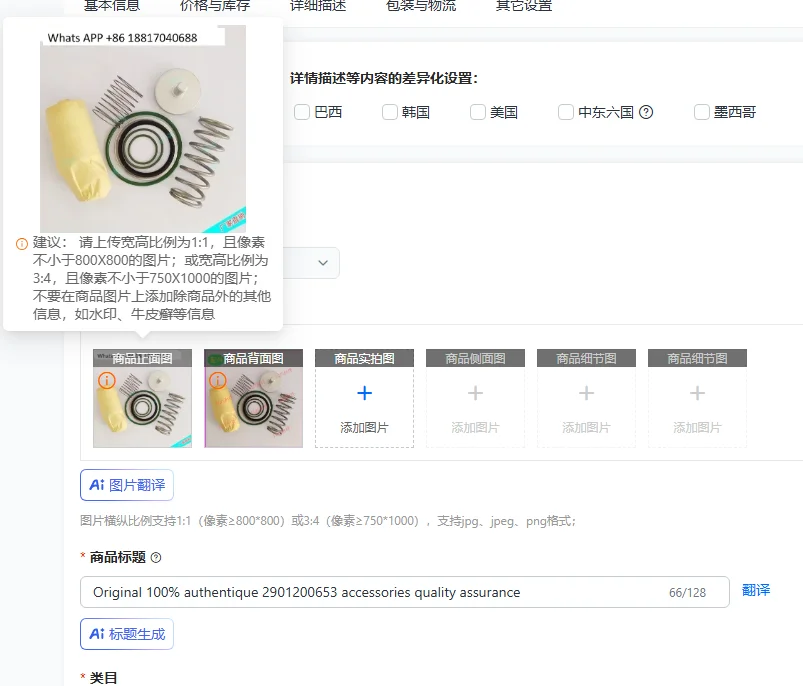This screenshot has width=803, height=686.
Task: Click the AI 图片翻译 button
Action: point(127,485)
